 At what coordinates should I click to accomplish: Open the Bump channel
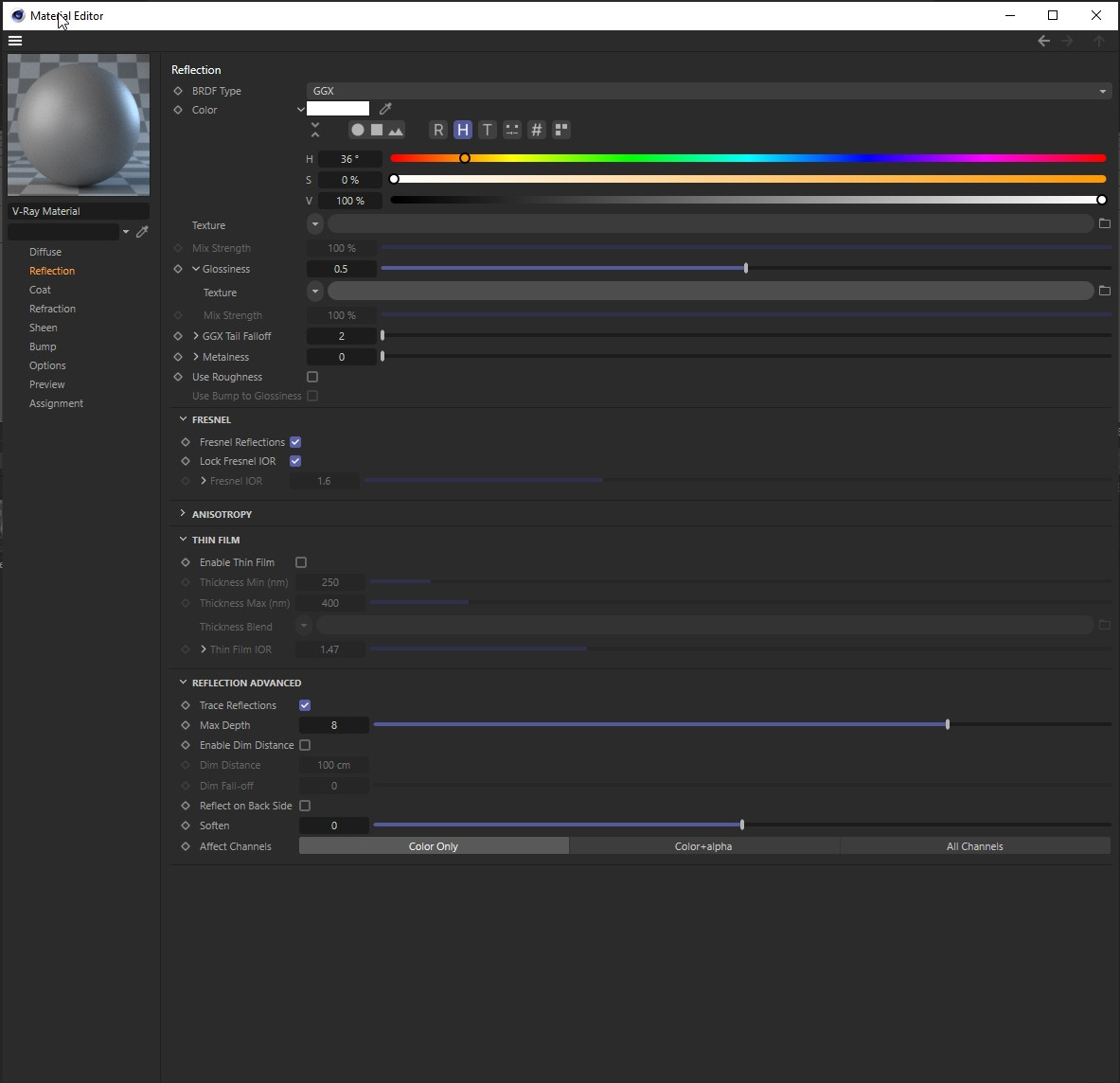[43, 346]
